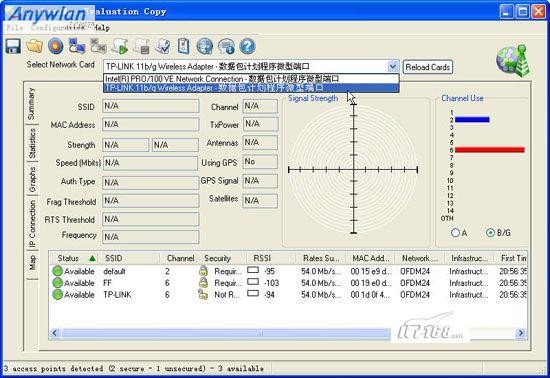Click the orange target scan icon
This screenshot has width=550, height=378.
pyautogui.click(x=55, y=46)
